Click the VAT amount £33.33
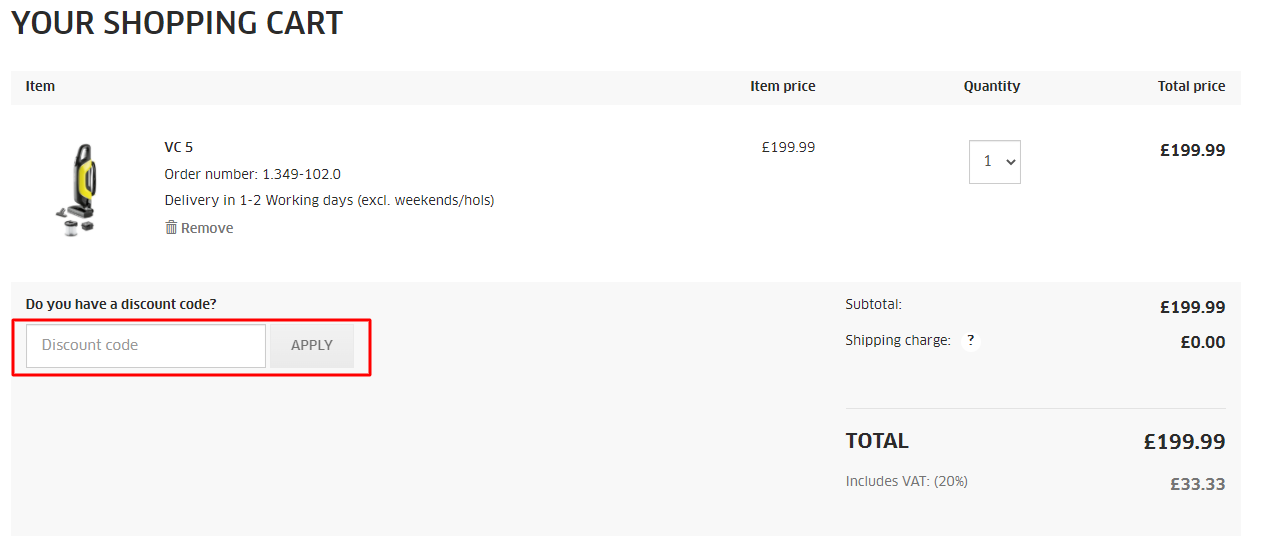Screen dimensions: 1263x536 1197,484
